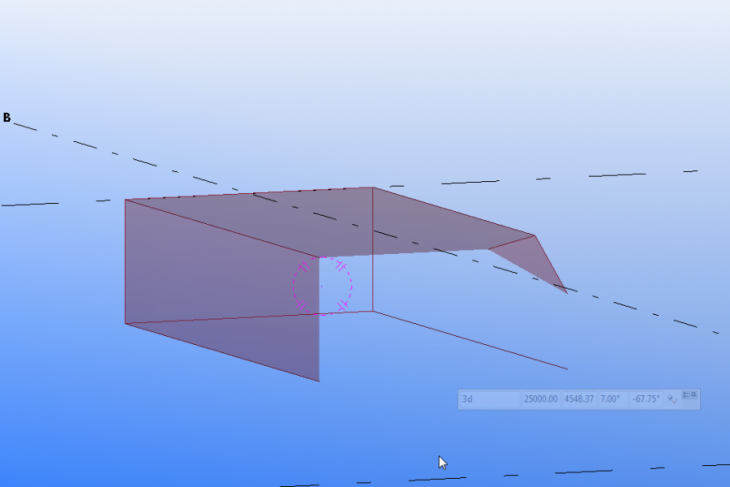Change the -67.75° angle field

(x=646, y=399)
